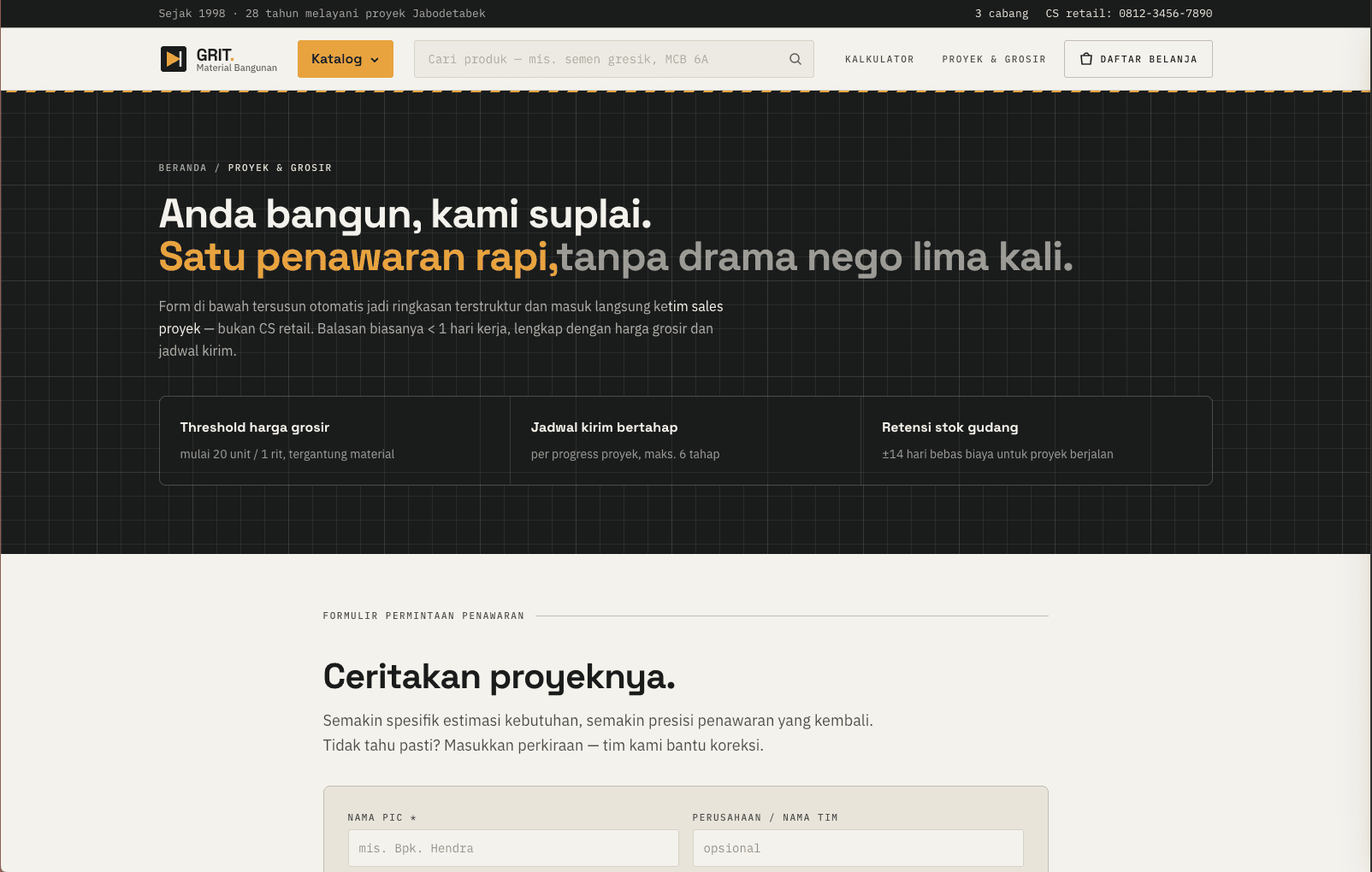Click into the Nama PIC field
The height and width of the screenshot is (872, 1372).
513,848
